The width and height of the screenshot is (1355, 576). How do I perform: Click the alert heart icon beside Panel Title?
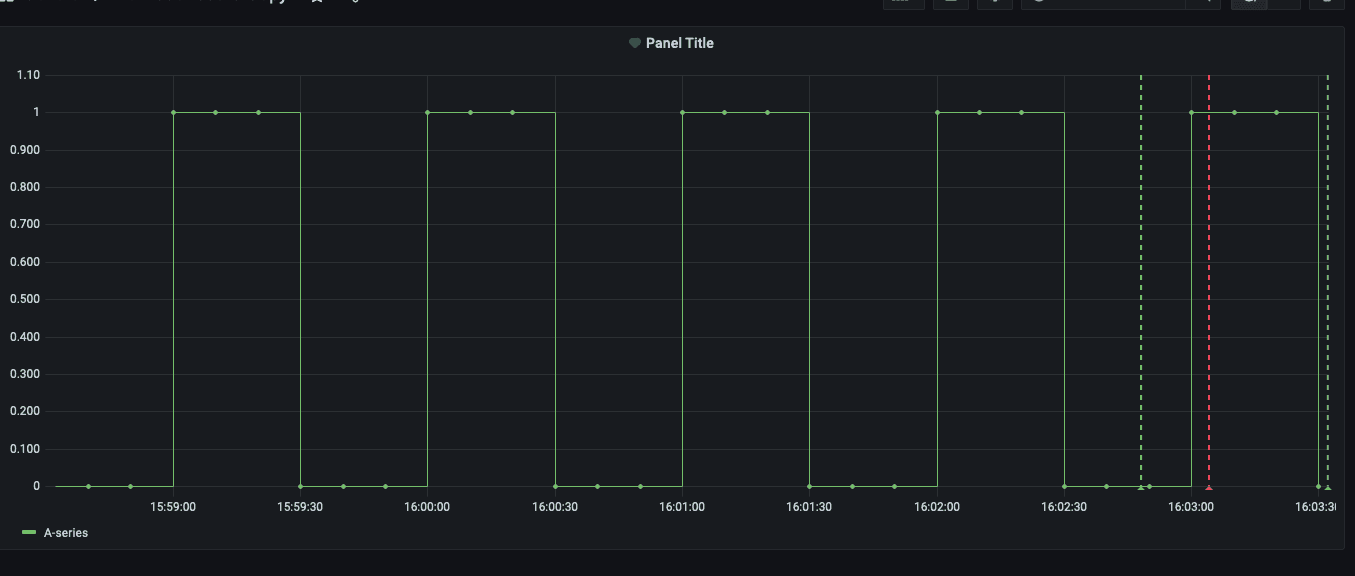634,44
